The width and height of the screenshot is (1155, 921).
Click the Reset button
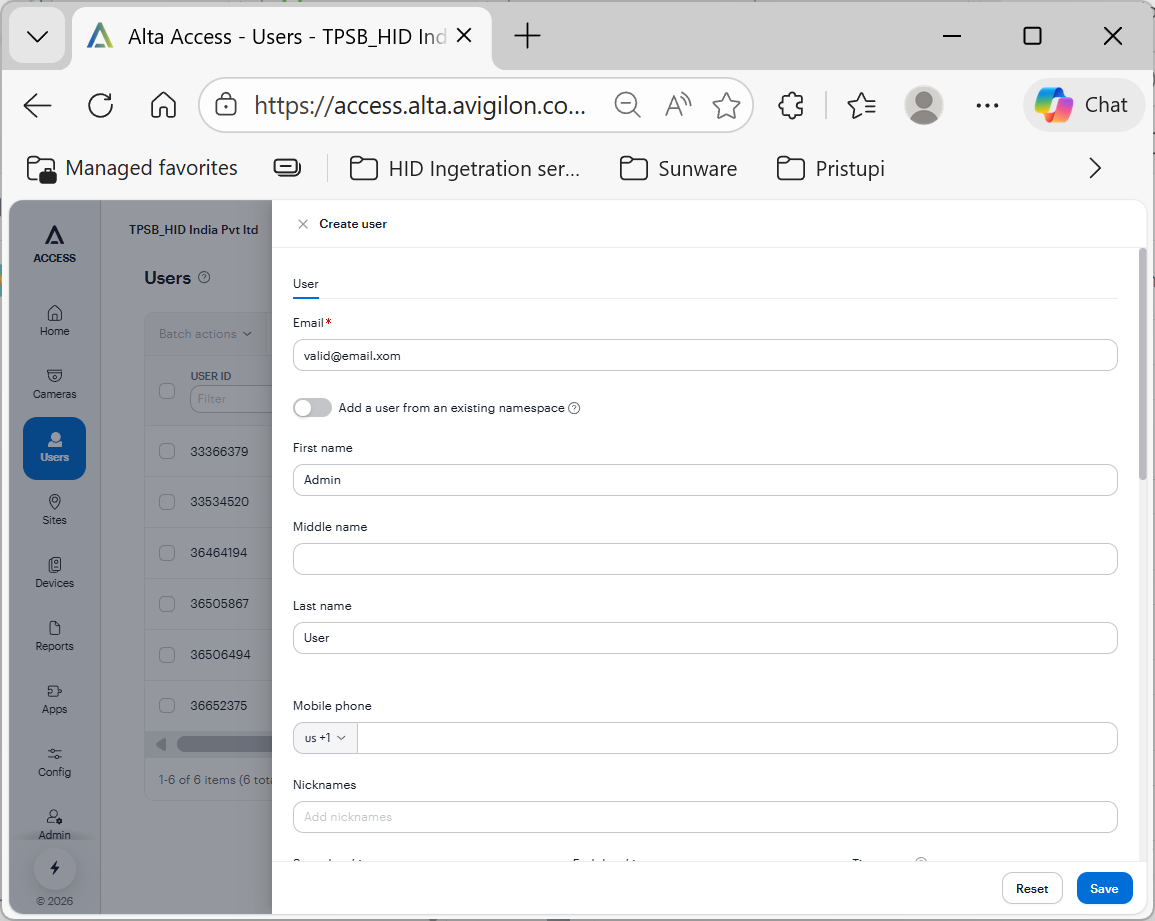1032,889
